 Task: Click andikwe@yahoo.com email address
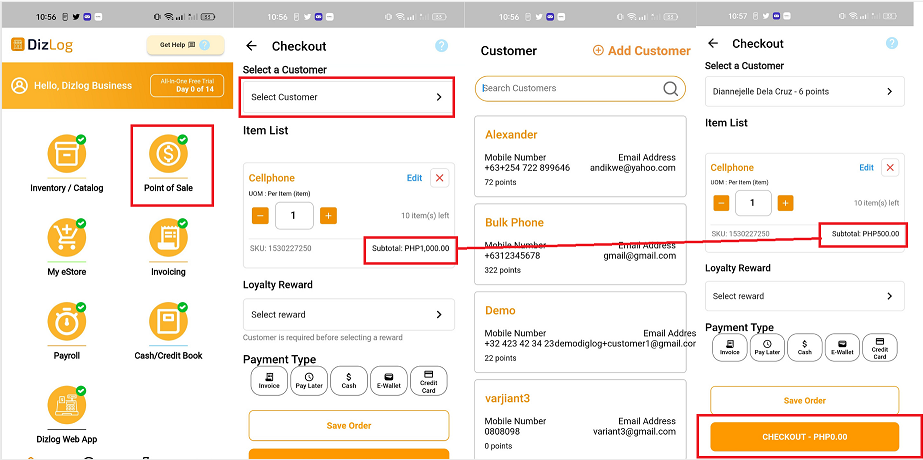pyautogui.click(x=633, y=168)
